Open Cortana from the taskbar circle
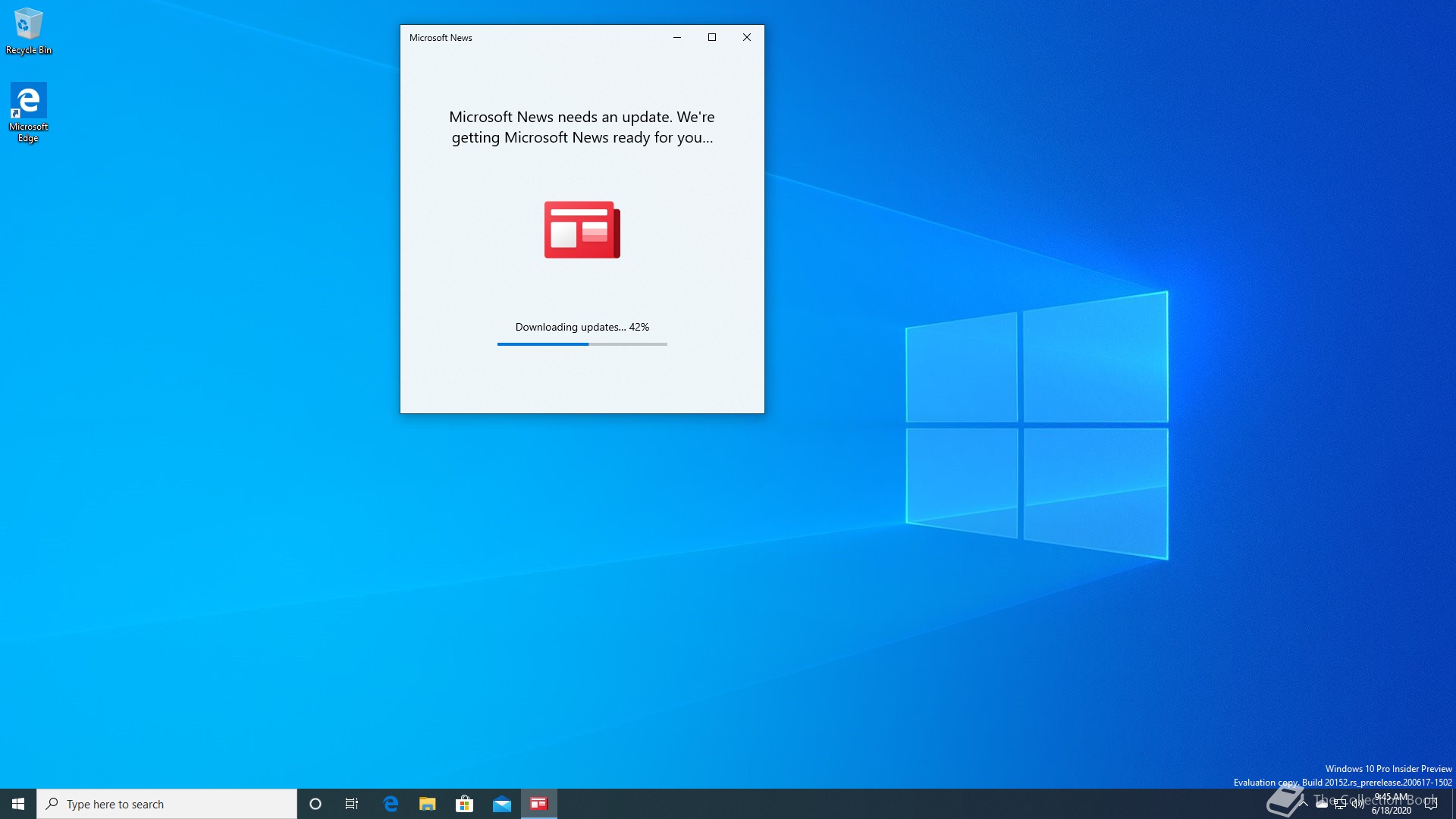The image size is (1456, 819). [315, 804]
